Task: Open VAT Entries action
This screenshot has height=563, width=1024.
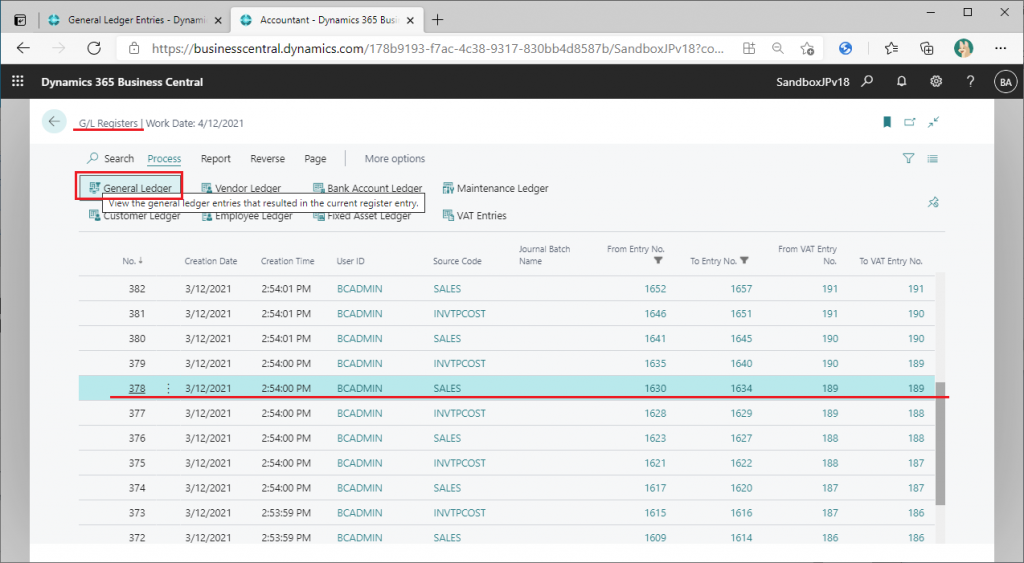Action: (475, 216)
